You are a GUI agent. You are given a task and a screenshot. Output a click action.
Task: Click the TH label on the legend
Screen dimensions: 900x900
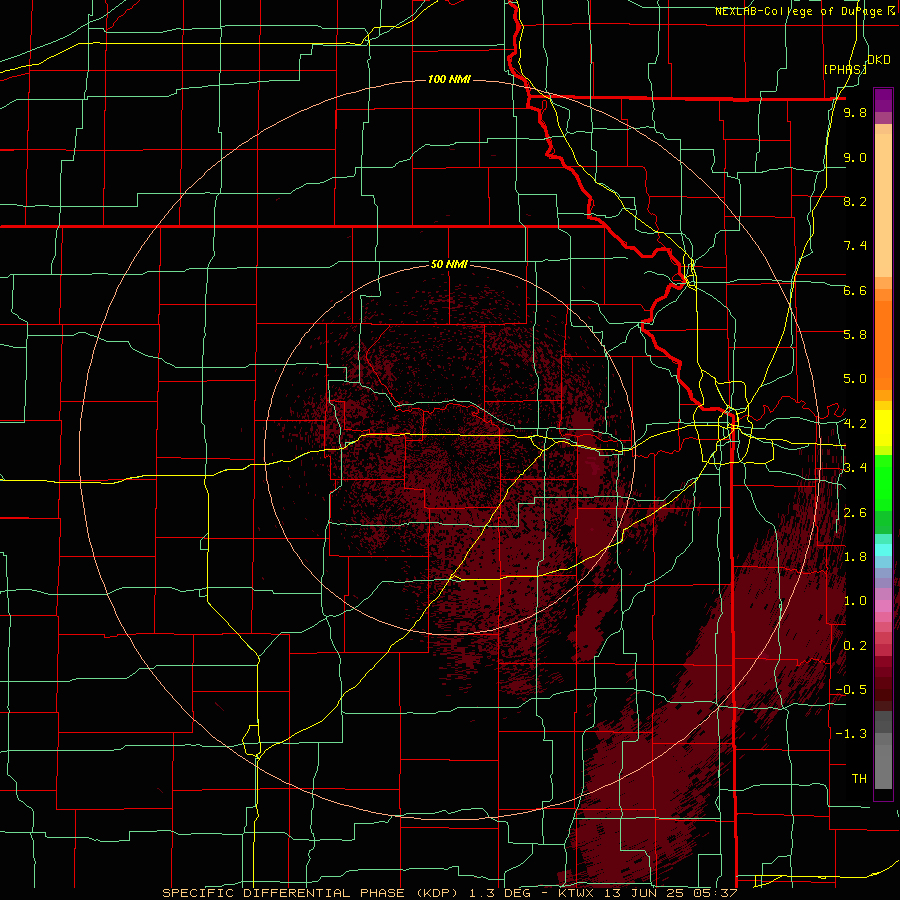pos(859,779)
